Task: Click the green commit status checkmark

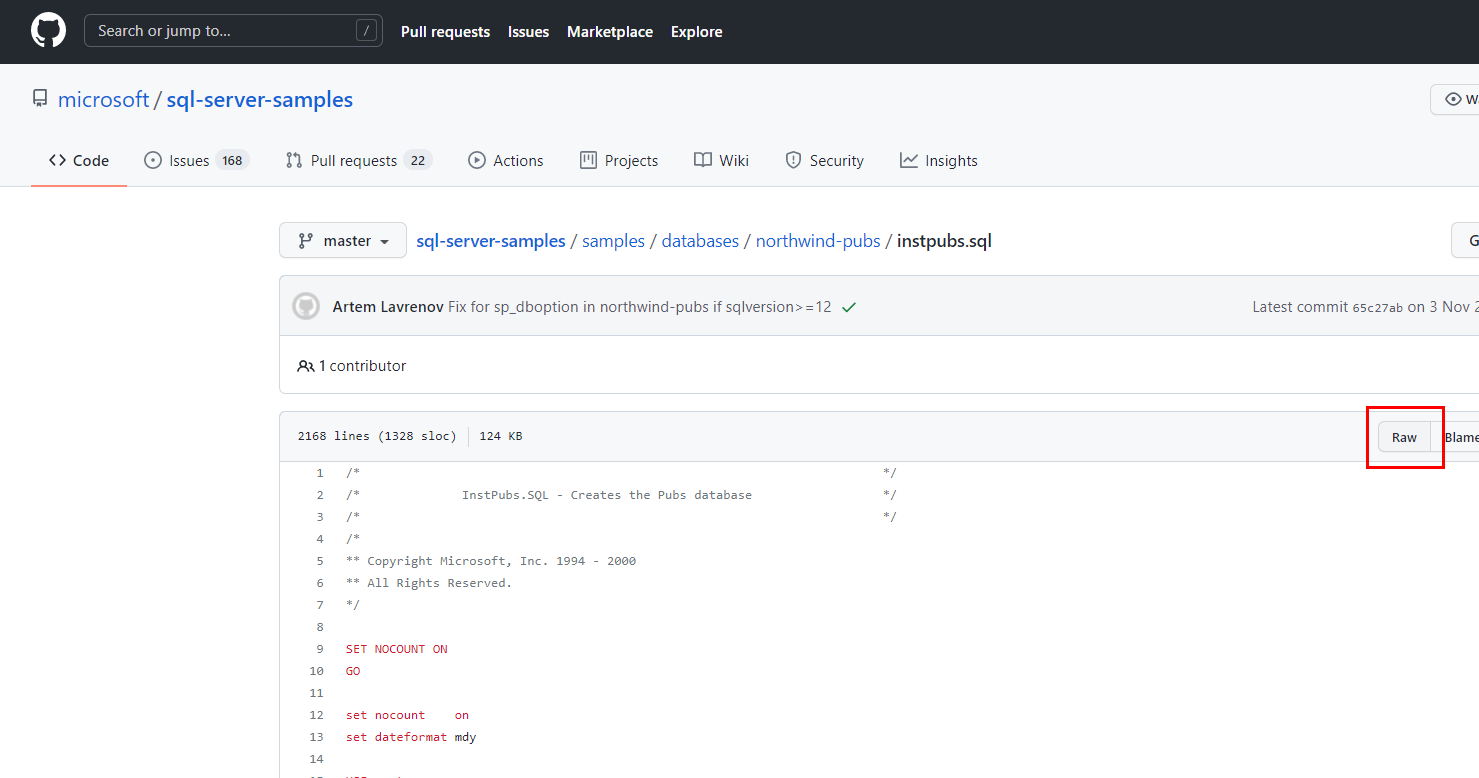Action: pyautogui.click(x=849, y=307)
